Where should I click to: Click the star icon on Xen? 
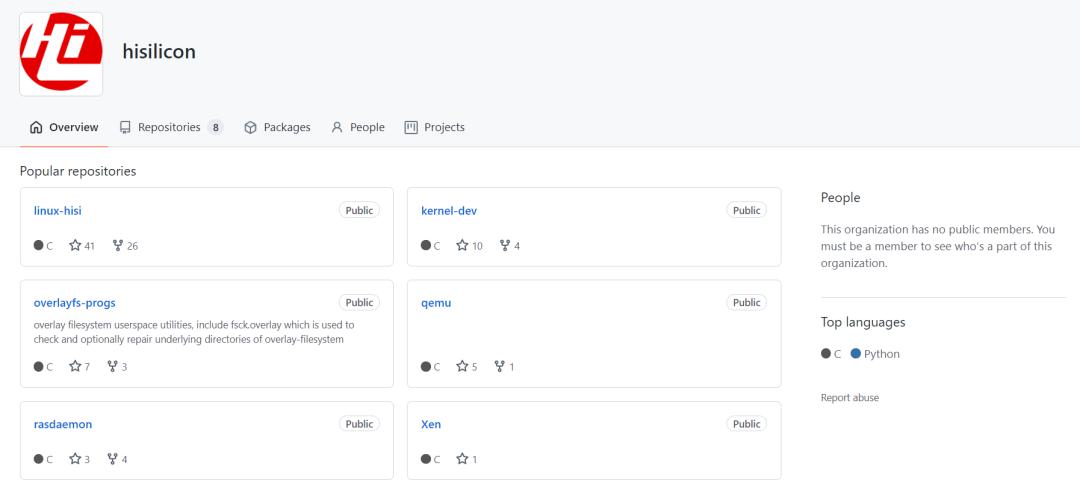click(x=462, y=459)
